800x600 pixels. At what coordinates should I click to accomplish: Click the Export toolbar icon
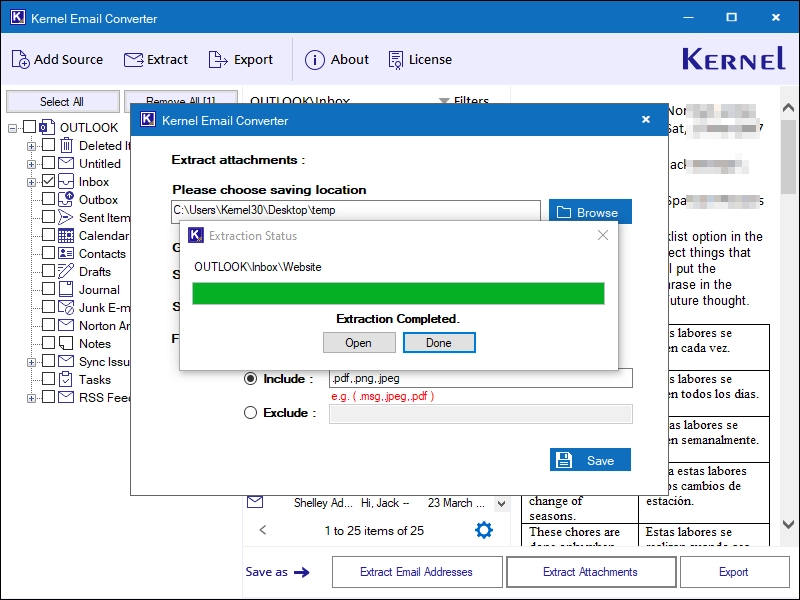click(218, 60)
